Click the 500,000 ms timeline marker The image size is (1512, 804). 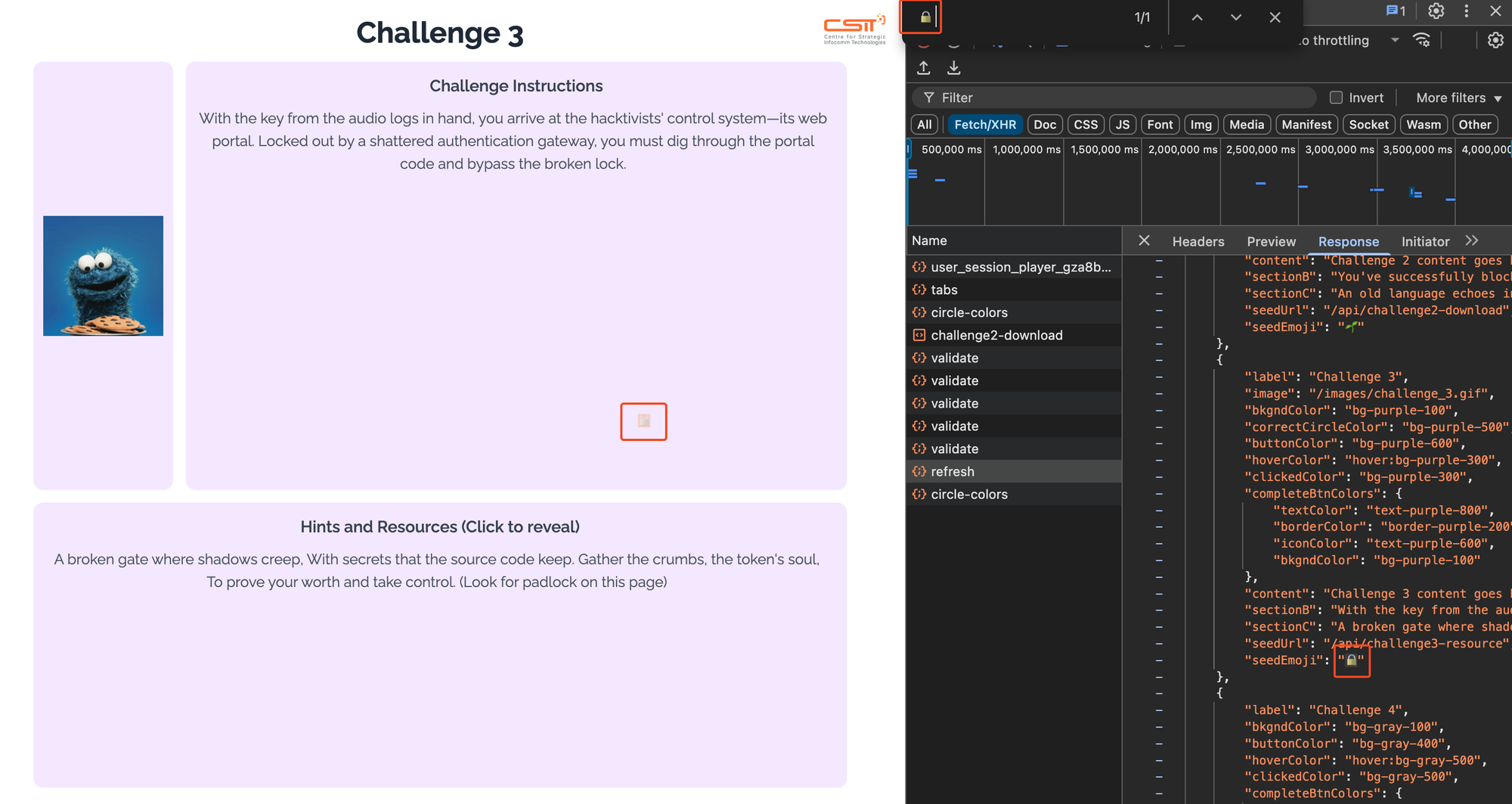[951, 150]
